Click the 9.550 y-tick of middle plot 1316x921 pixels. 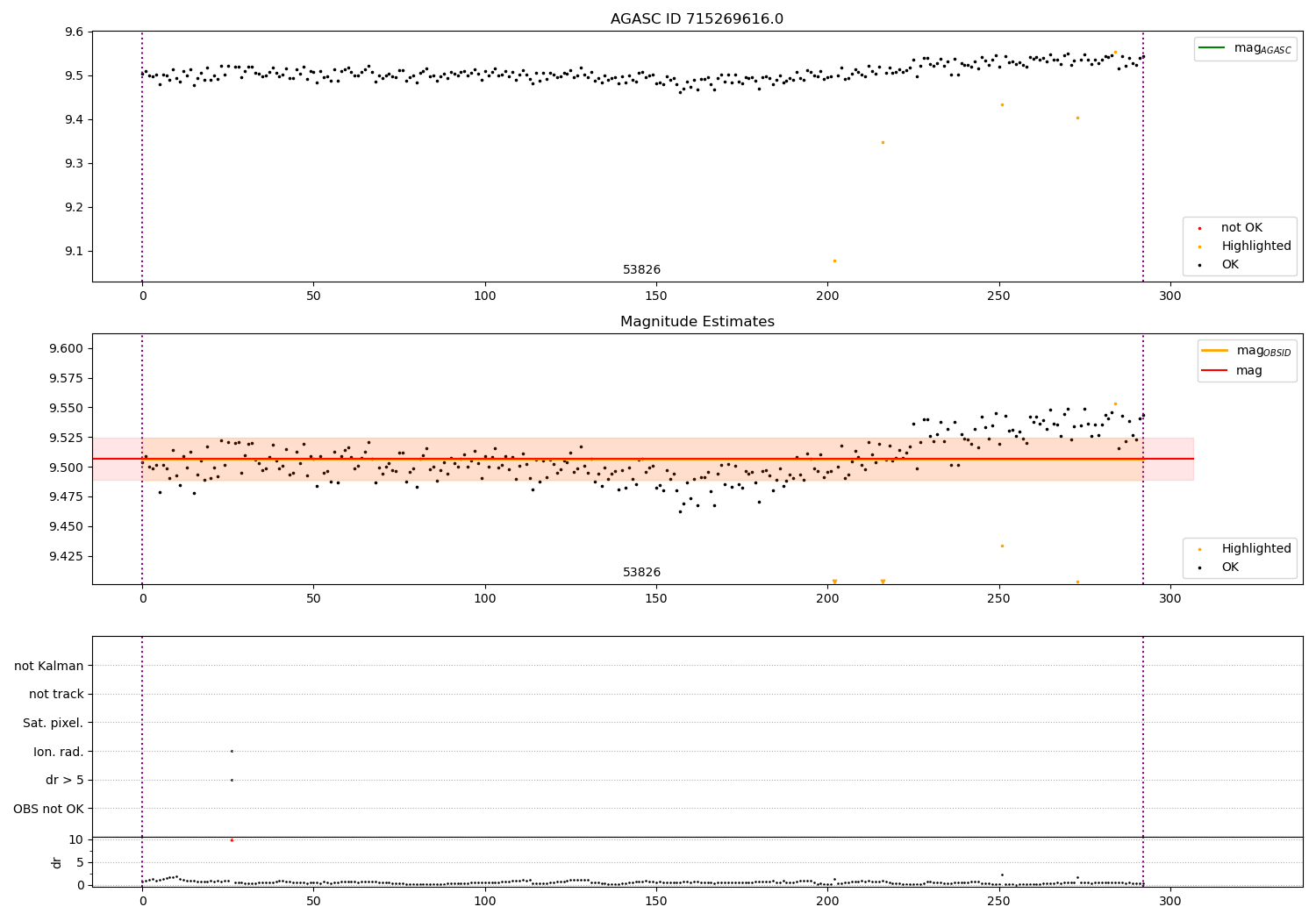68,409
